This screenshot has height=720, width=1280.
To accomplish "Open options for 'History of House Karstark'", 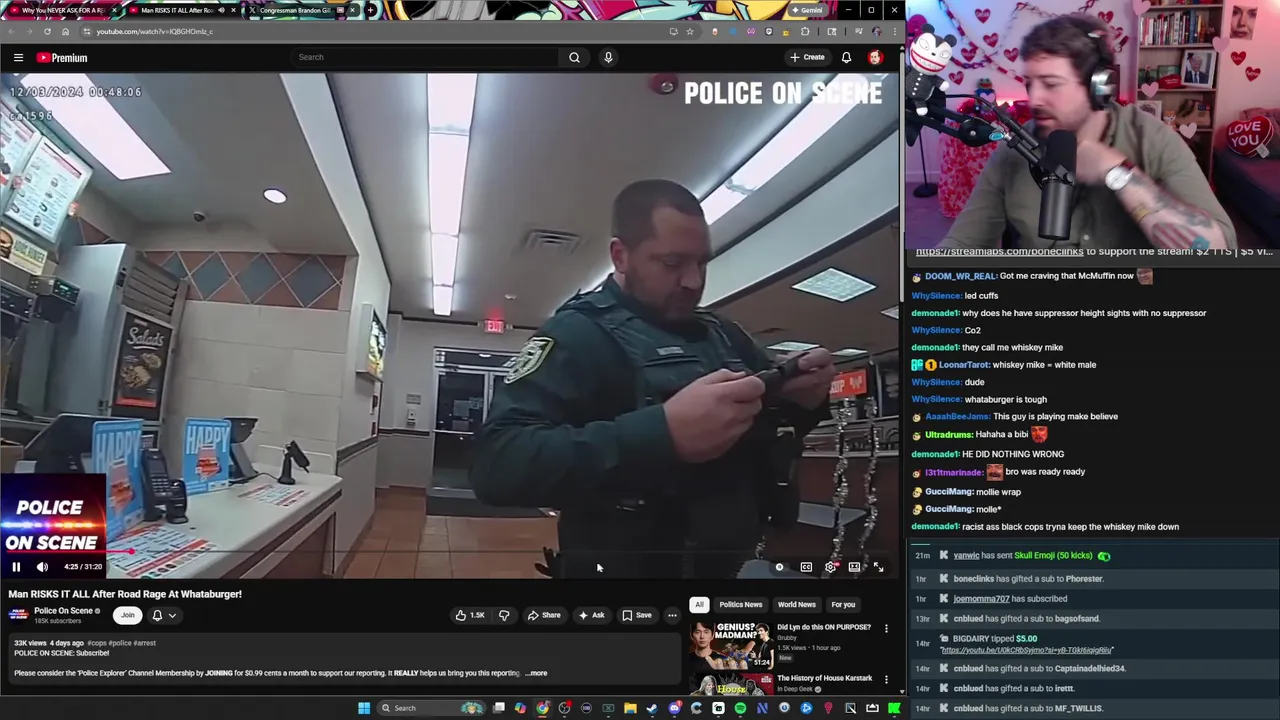I will (886, 679).
